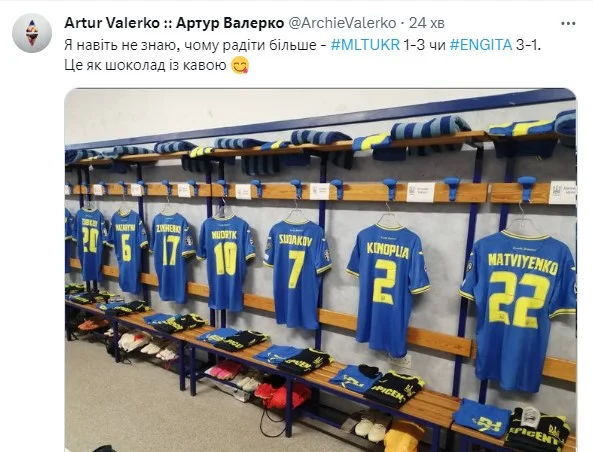Viewport: 593px width, 452px height.
Task: Click the Zinchenko 17 jersey in photo
Action: (174, 255)
